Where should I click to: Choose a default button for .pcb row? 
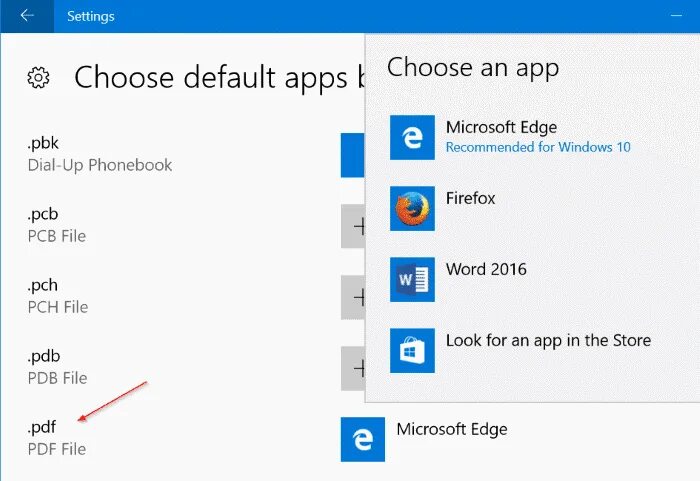coord(353,226)
